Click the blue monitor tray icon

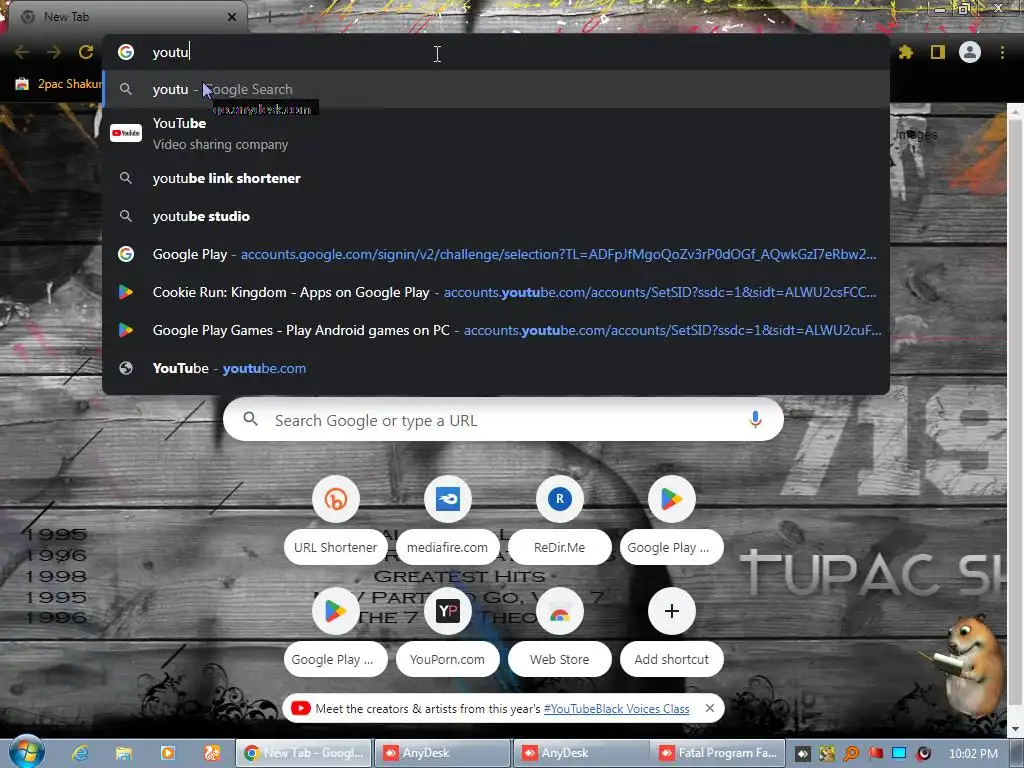click(x=899, y=754)
